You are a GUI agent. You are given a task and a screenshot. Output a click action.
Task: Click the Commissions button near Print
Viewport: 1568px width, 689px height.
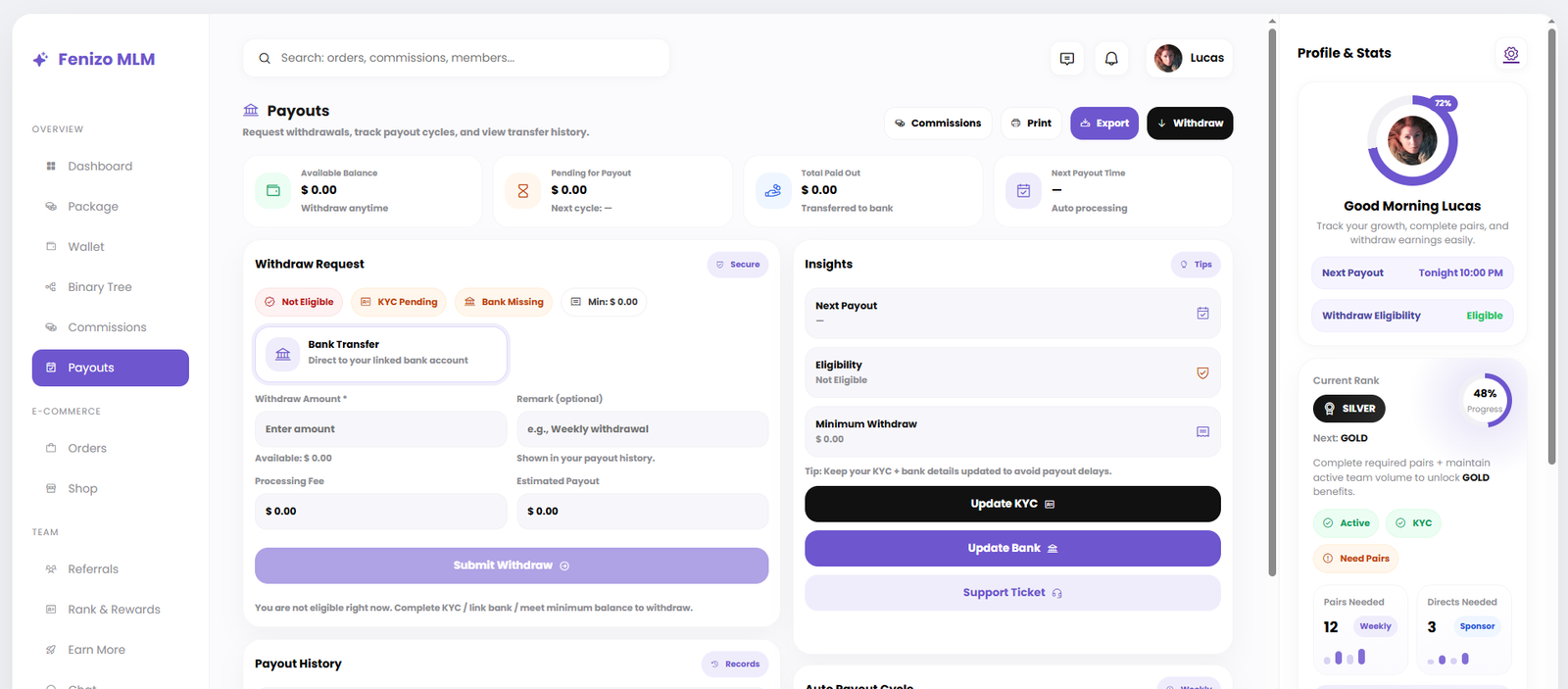pos(938,123)
